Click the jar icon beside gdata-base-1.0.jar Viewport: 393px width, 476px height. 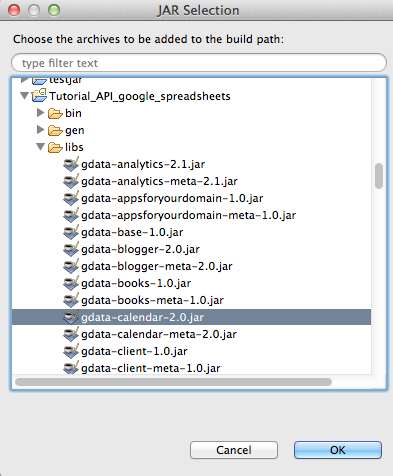click(x=71, y=232)
